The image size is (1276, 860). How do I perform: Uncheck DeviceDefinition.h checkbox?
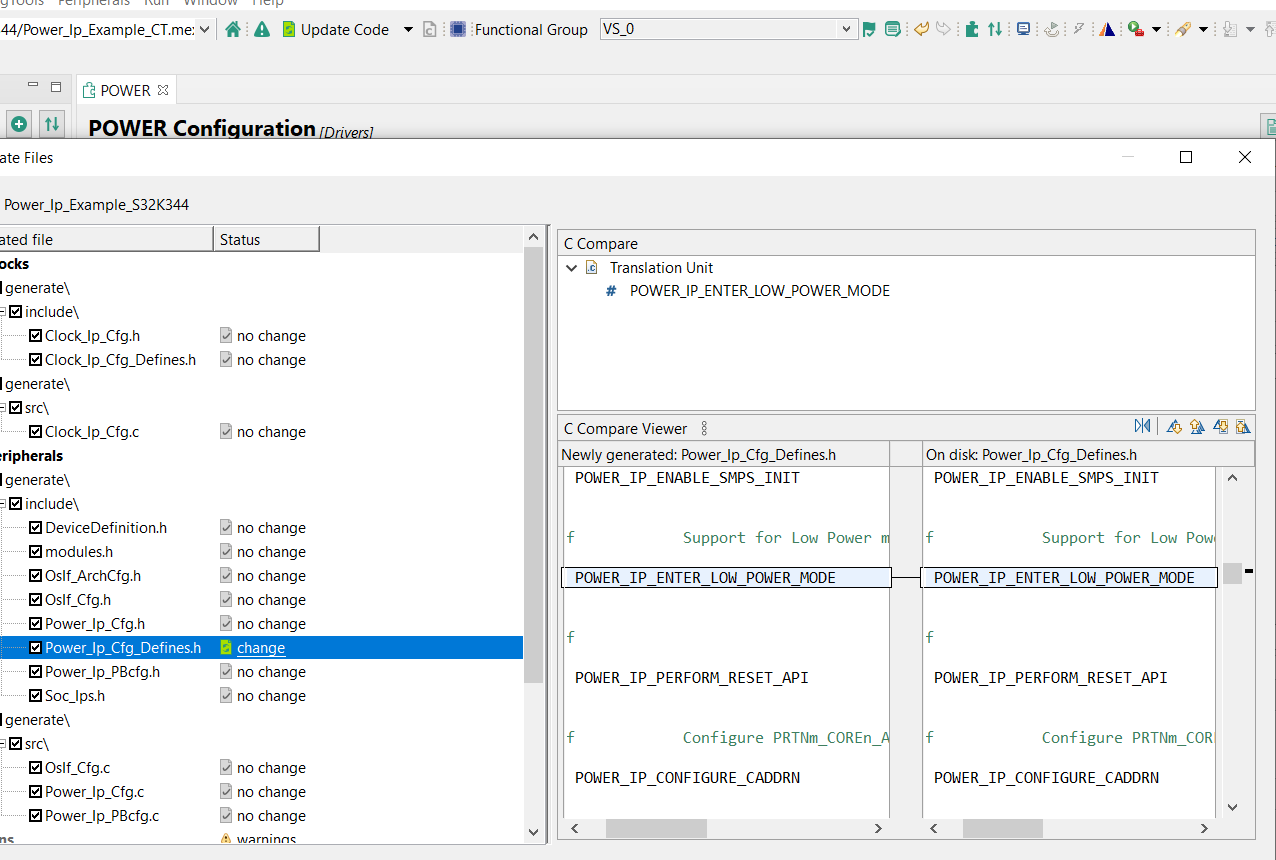35,528
